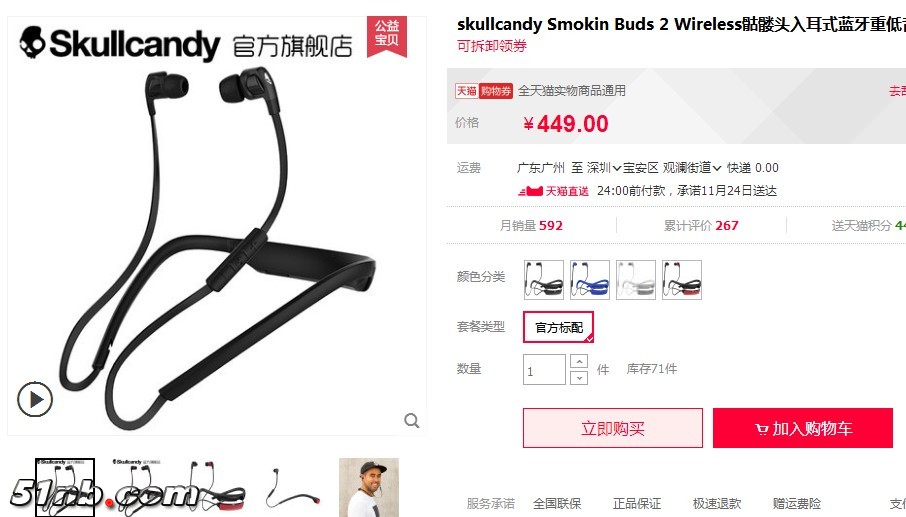Viewport: 906px width, 517px height.
Task: Select the 官方标配 package option
Action: click(559, 327)
